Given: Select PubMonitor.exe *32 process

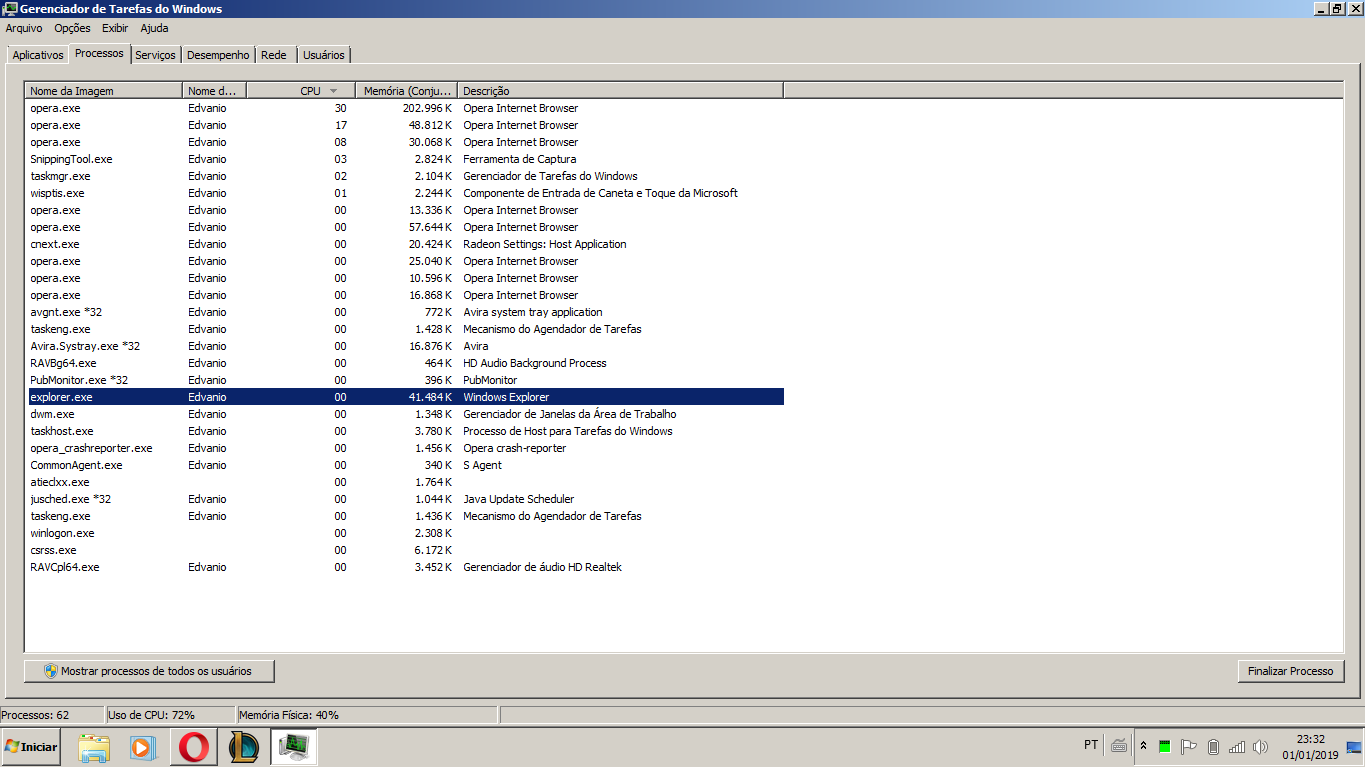Looking at the screenshot, I should coord(404,380).
